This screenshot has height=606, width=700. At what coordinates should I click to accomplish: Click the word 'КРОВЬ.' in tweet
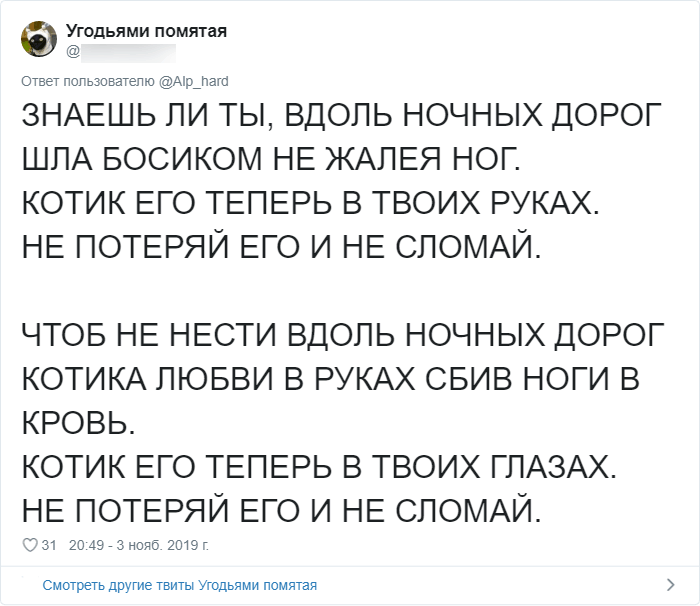78,422
